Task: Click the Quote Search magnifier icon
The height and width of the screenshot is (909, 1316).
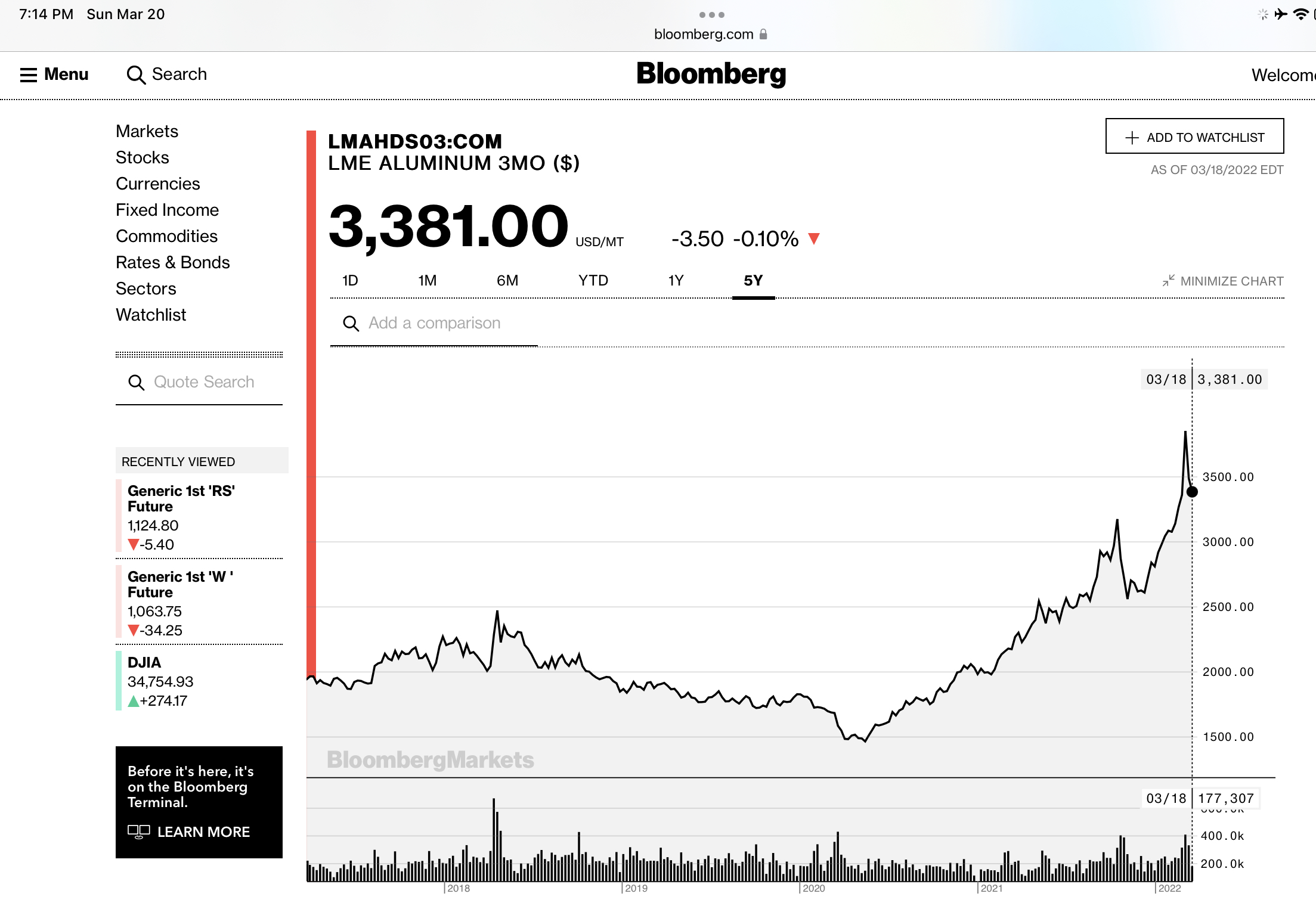Action: click(x=137, y=383)
